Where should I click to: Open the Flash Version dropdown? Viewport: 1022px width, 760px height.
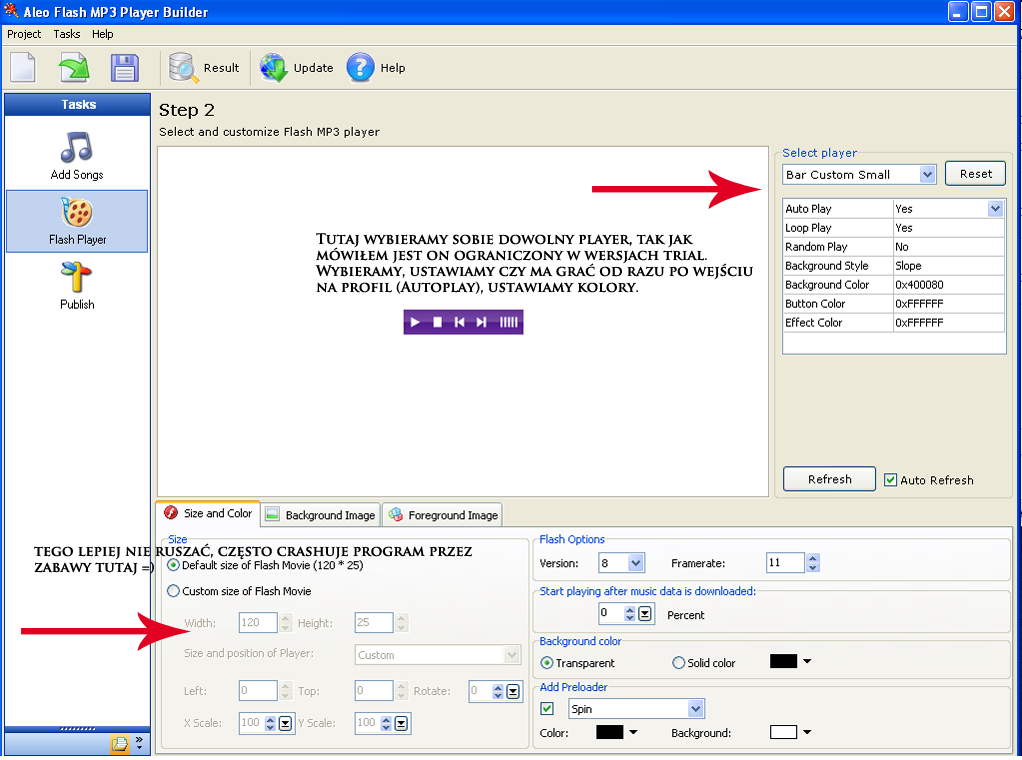[621, 563]
